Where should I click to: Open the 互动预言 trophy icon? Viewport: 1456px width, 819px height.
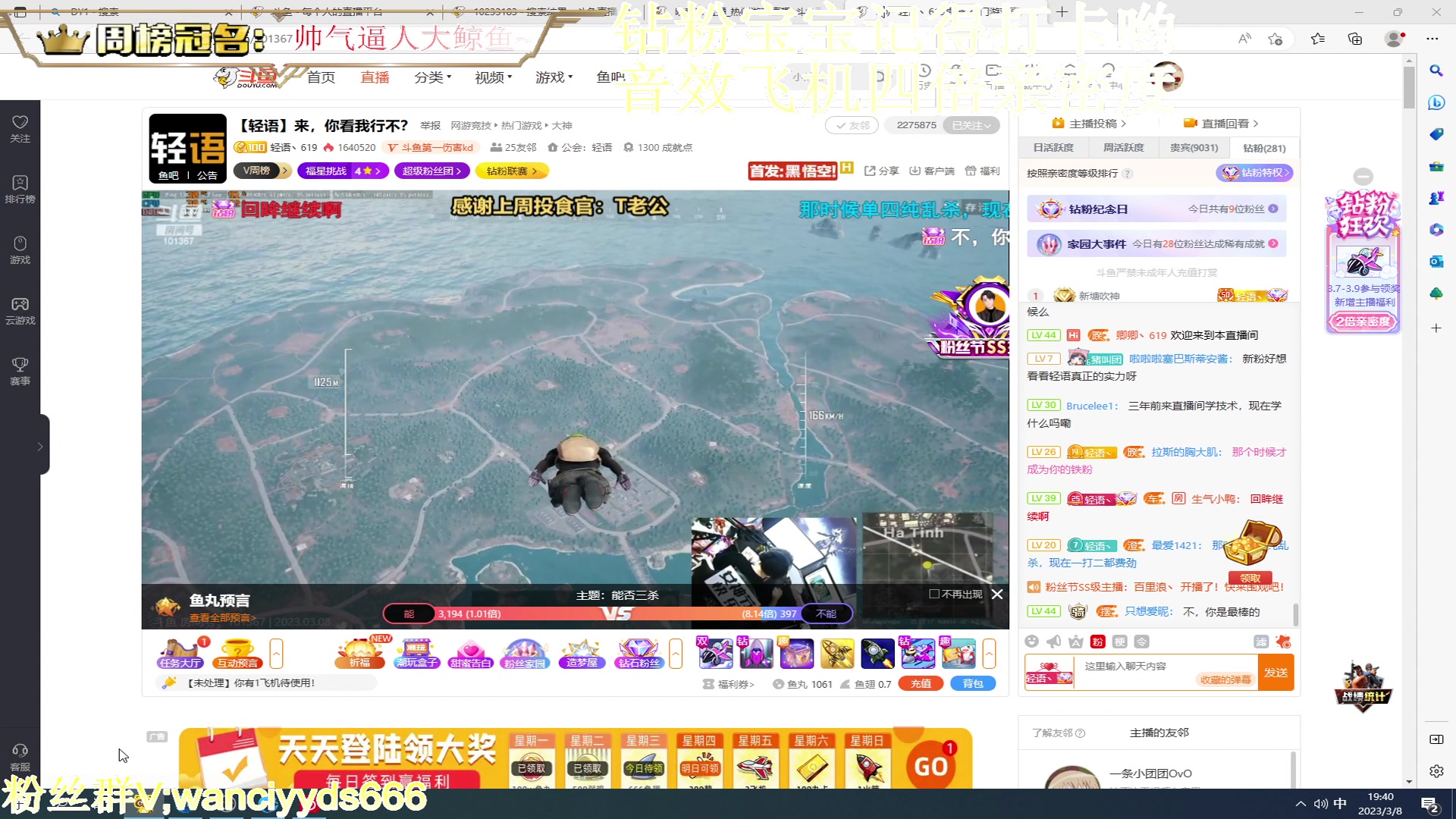tap(237, 653)
